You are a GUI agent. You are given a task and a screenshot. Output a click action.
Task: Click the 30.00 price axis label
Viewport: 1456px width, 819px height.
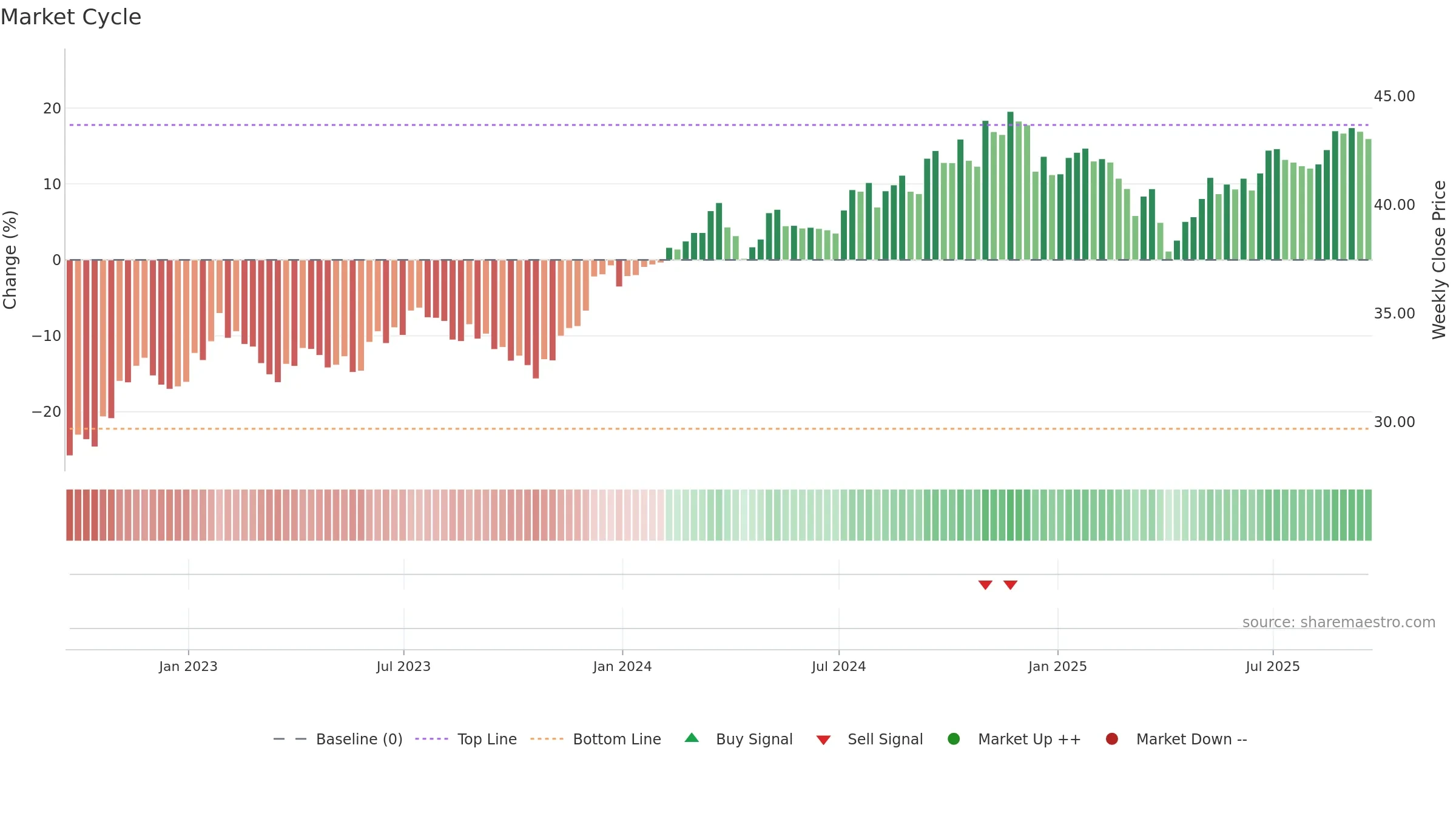click(x=1394, y=422)
